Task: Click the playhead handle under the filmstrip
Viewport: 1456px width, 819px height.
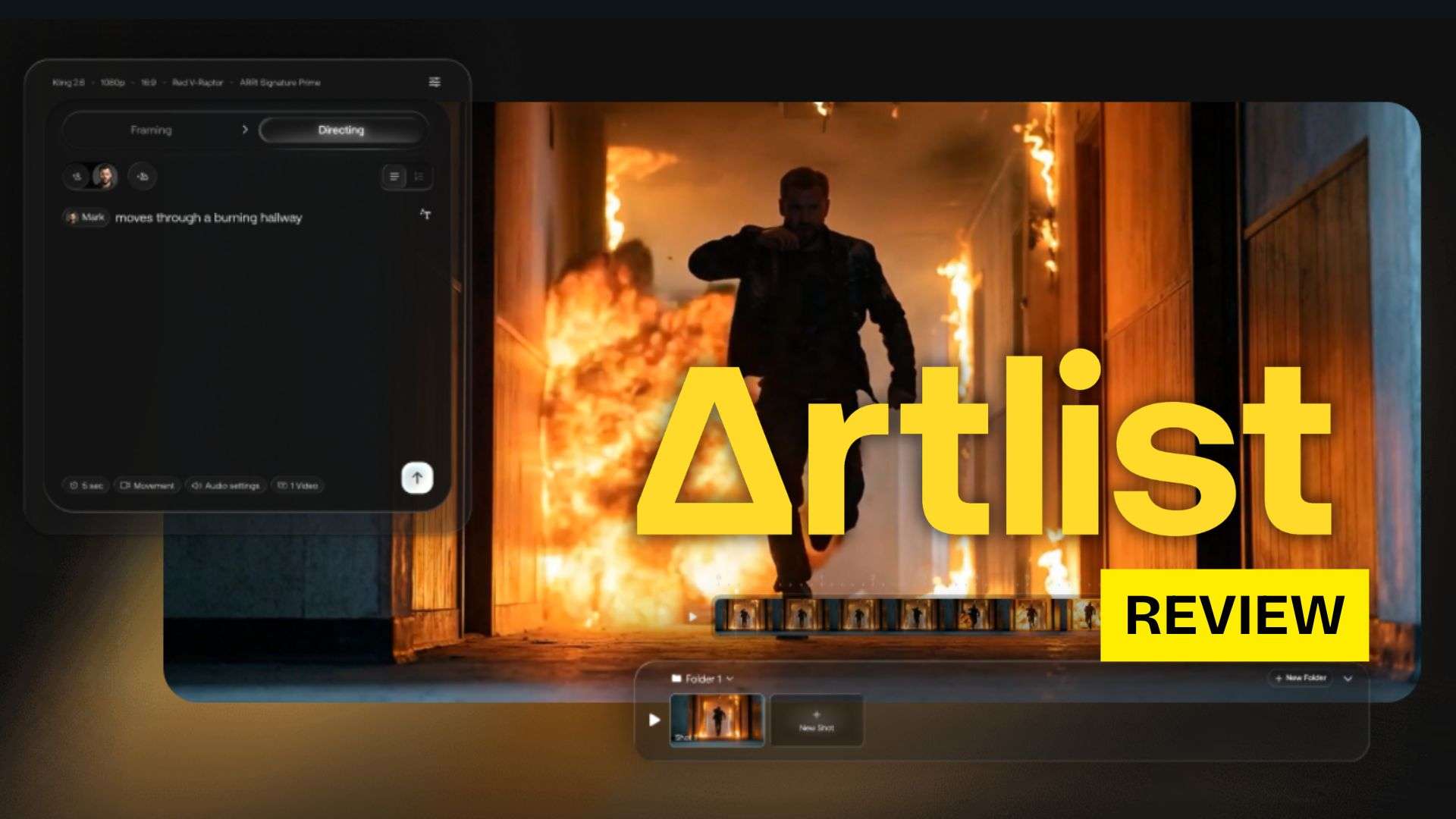Action: [x=792, y=638]
